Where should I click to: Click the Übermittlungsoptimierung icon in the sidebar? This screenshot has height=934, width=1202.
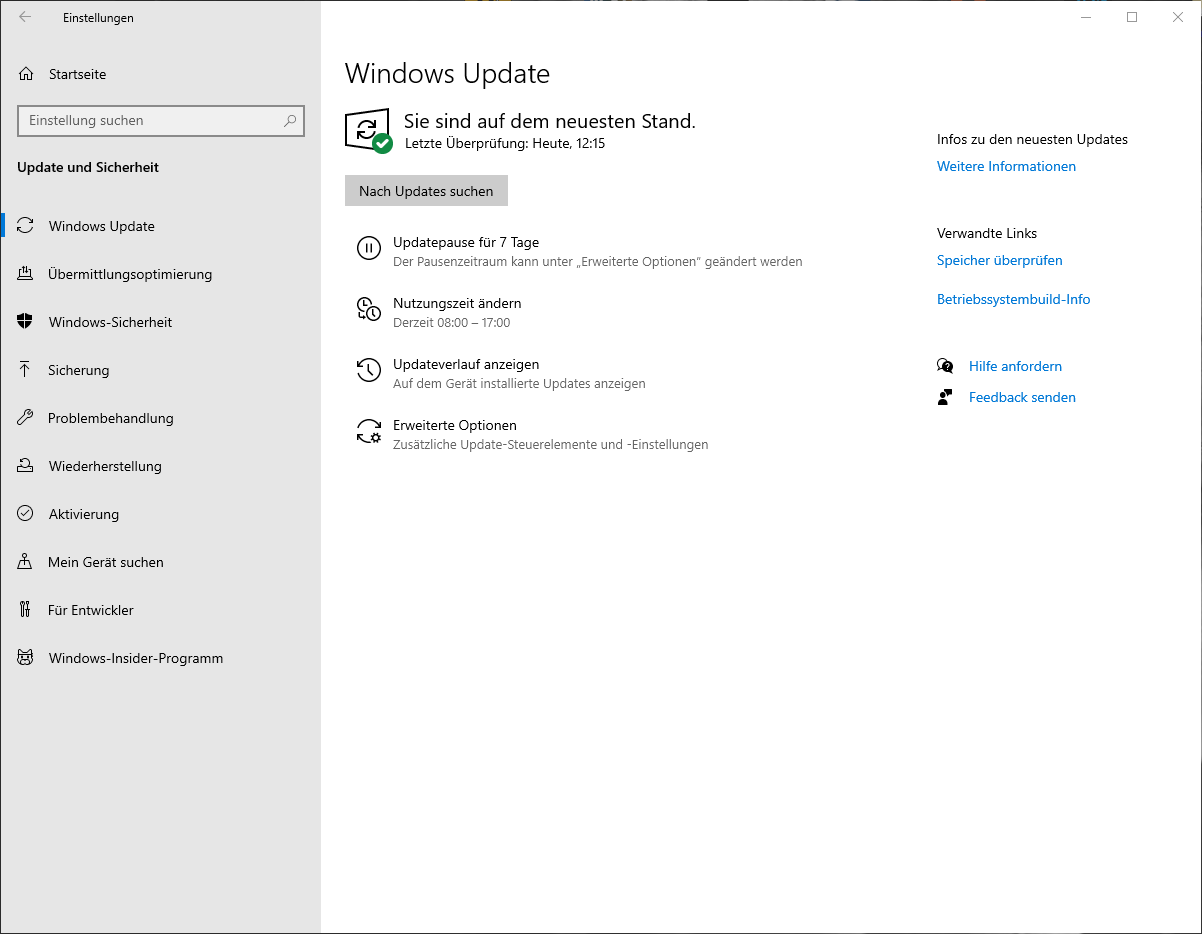26,274
